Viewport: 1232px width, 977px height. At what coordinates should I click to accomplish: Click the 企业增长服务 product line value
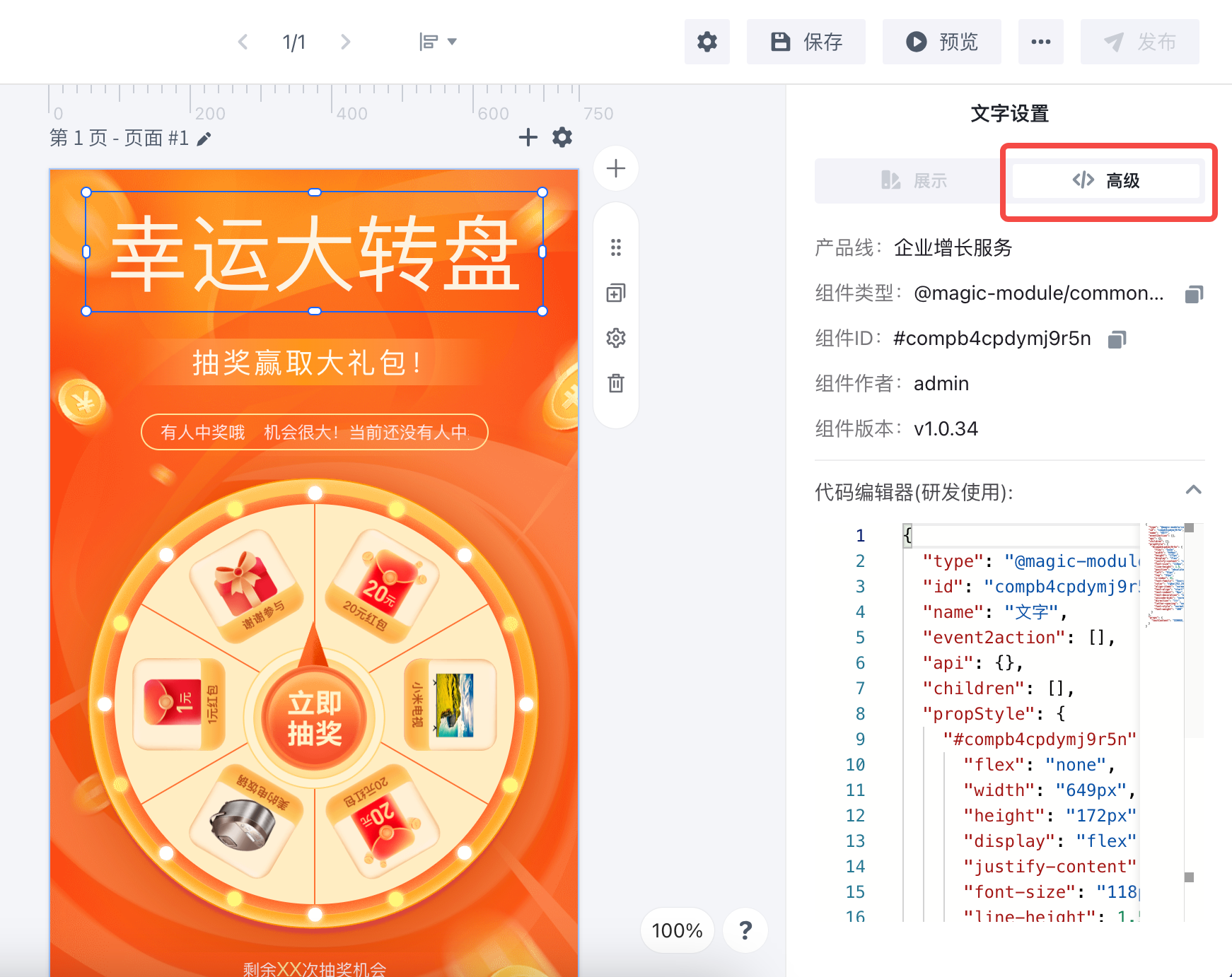pos(953,247)
